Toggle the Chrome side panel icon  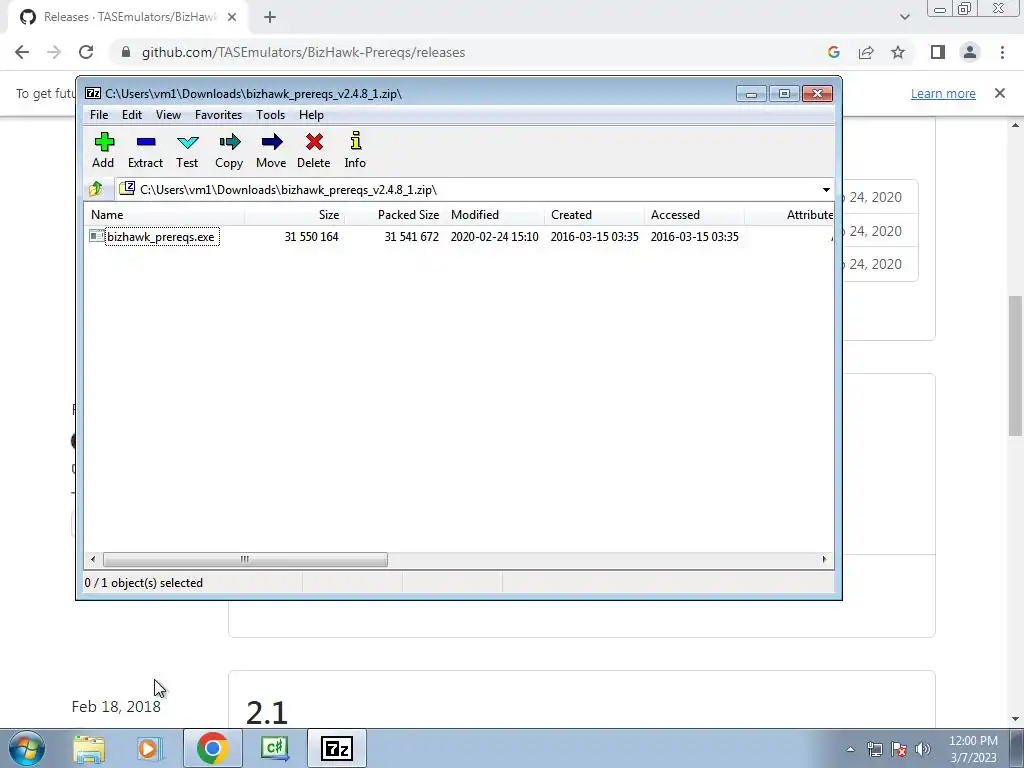938,52
